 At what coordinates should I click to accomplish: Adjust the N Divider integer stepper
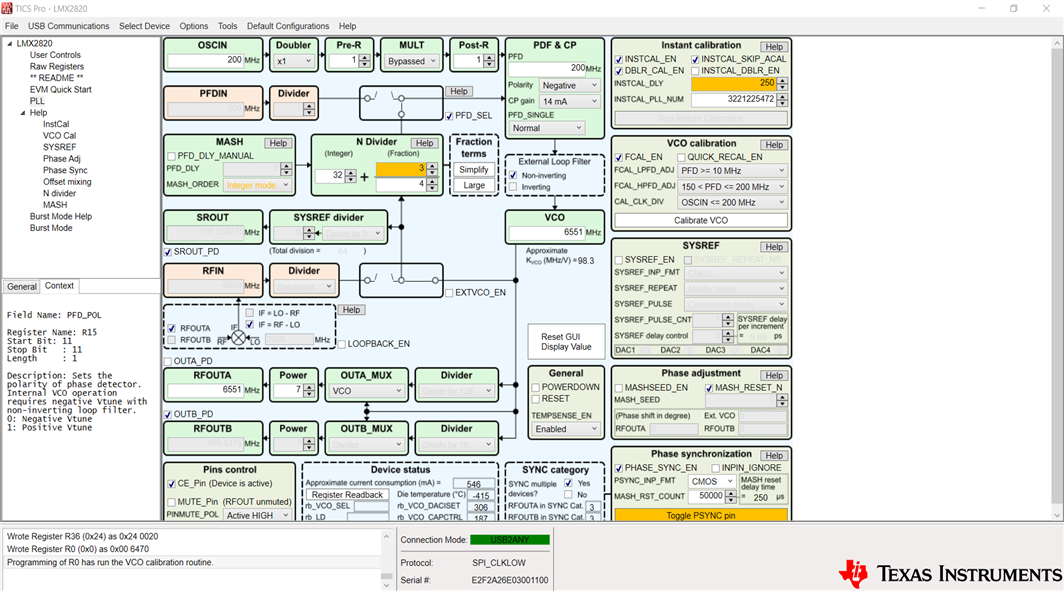[351, 176]
